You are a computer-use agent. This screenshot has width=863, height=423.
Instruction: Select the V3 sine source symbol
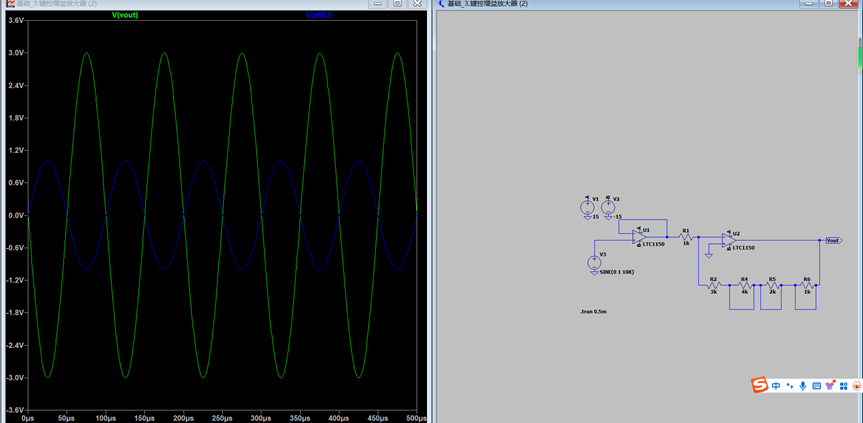594,262
